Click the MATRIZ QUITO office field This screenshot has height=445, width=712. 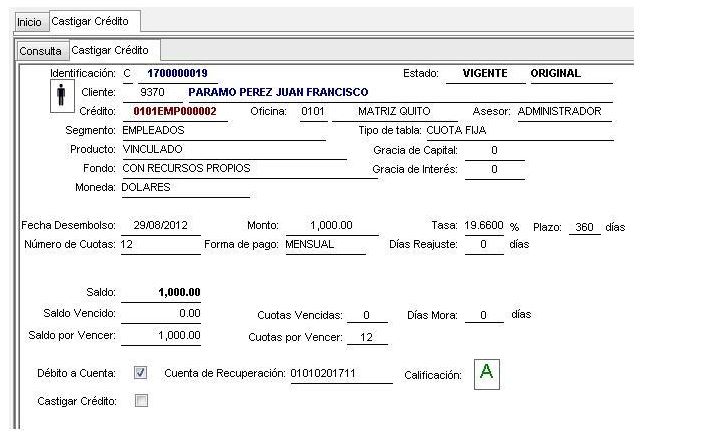click(x=394, y=111)
